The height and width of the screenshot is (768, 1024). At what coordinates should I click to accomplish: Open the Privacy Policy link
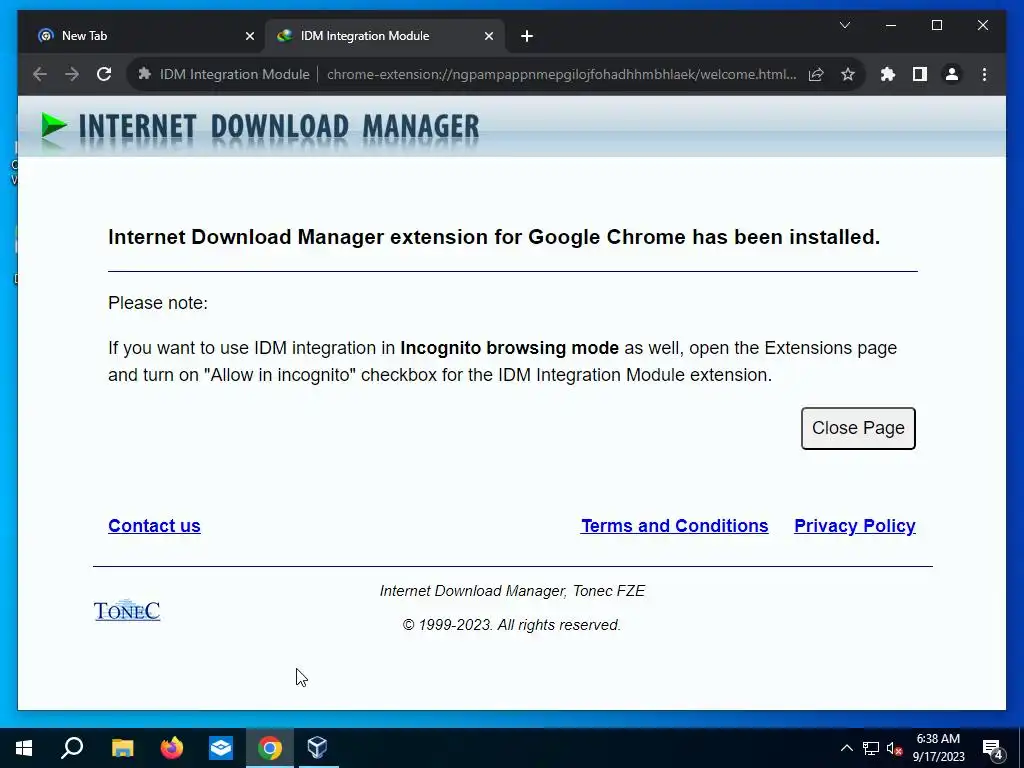855,526
